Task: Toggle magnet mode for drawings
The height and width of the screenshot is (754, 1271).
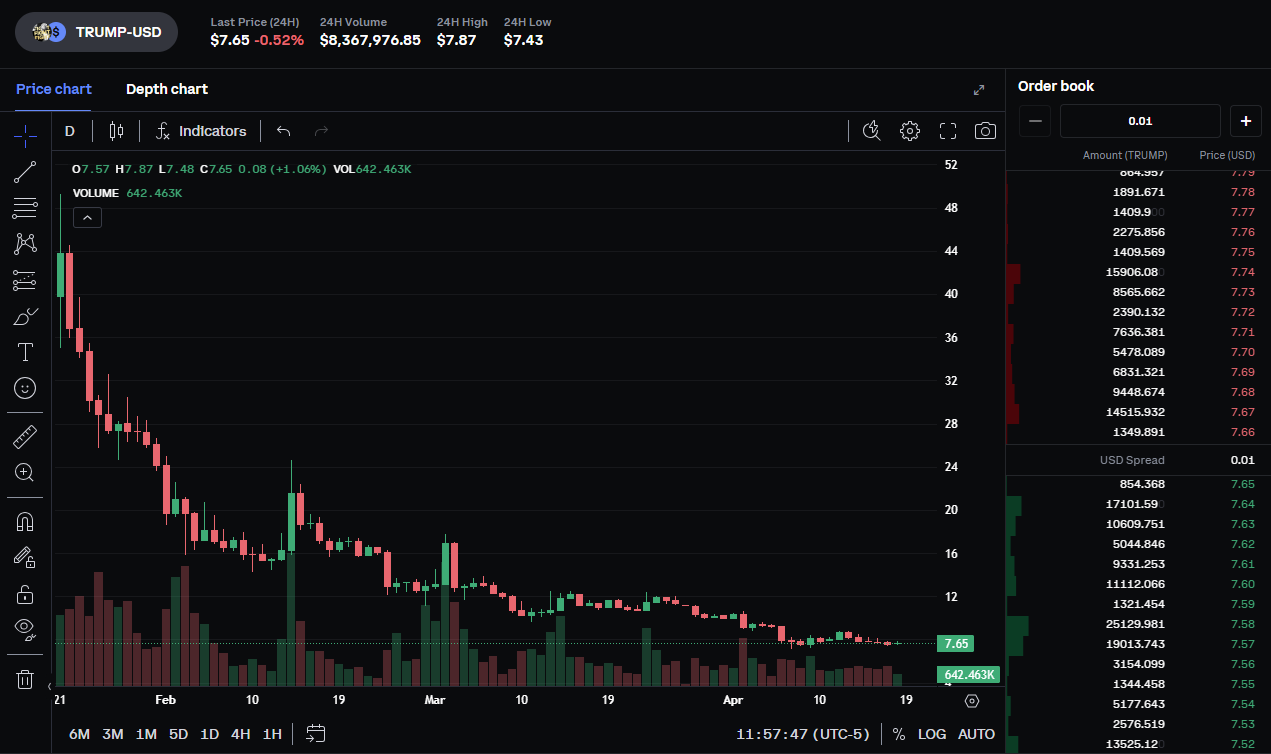Action: pyautogui.click(x=25, y=522)
